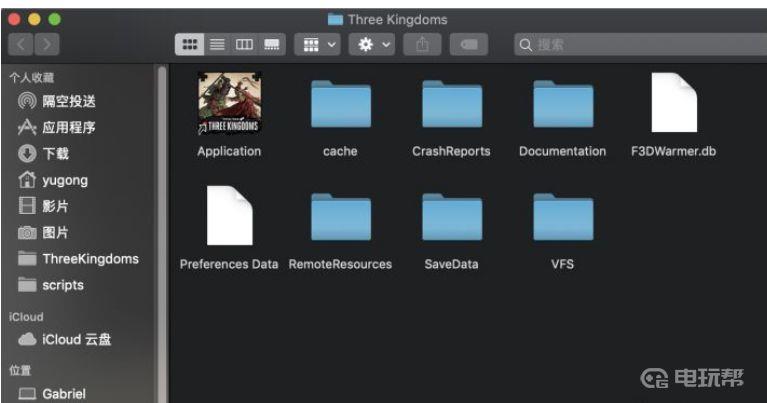Click the Share toolbar button
Screen dimensions: 767x403
click(422, 45)
